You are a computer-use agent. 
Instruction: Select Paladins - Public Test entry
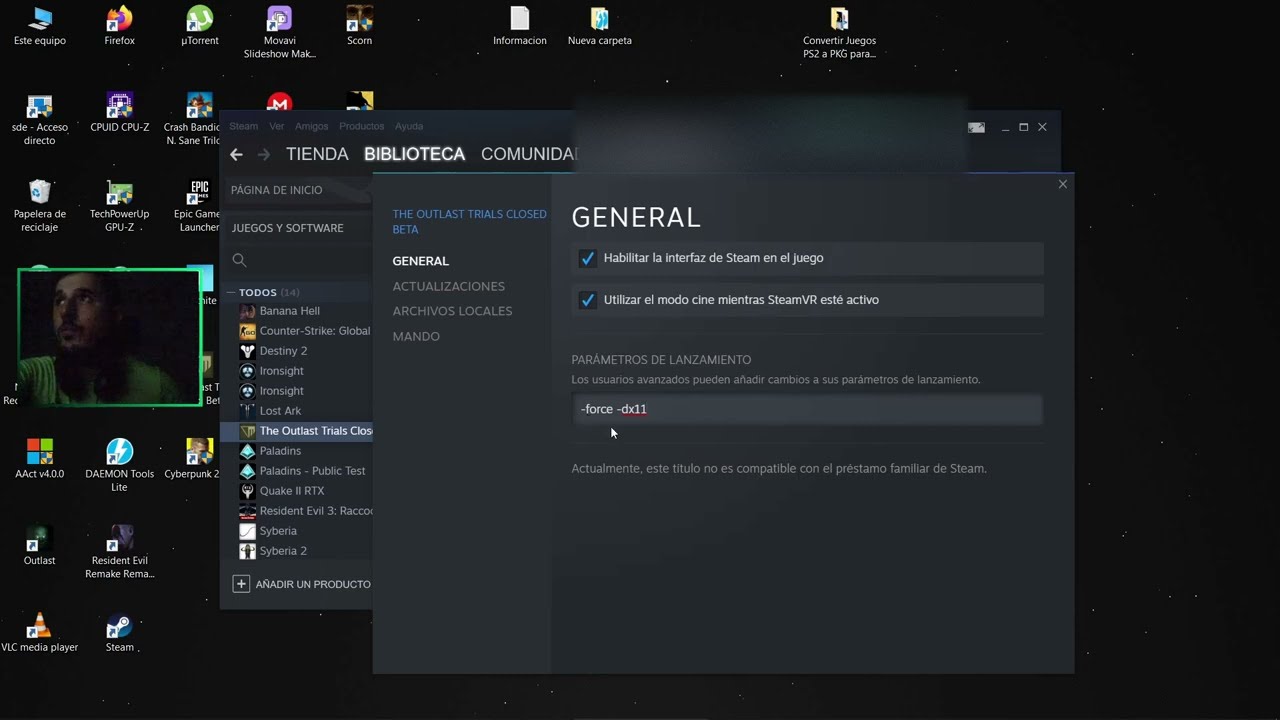(312, 471)
